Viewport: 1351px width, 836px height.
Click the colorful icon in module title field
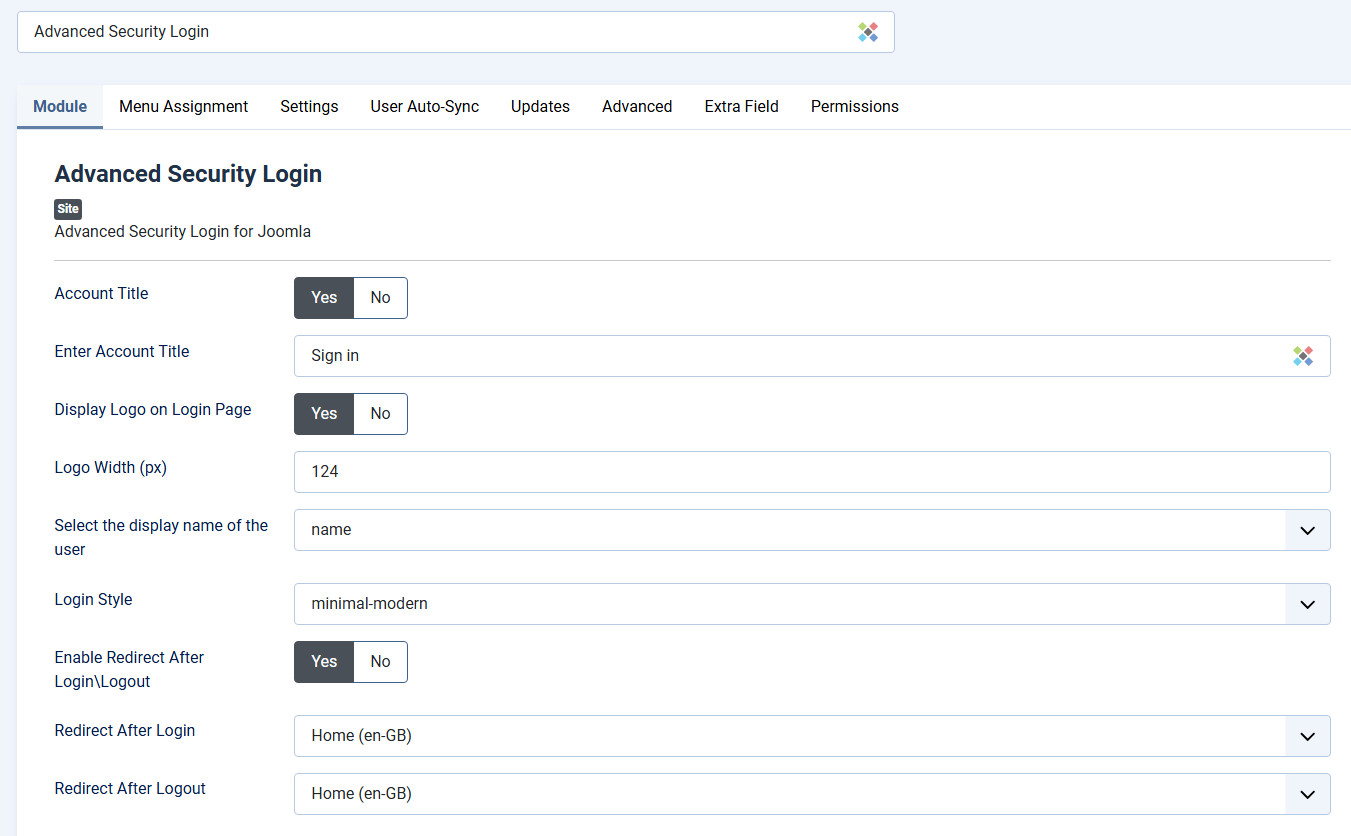click(867, 32)
